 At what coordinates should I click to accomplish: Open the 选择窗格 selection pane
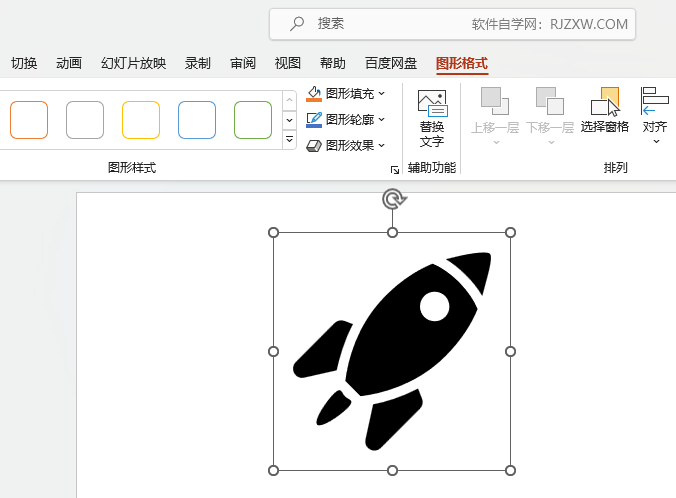pyautogui.click(x=604, y=110)
